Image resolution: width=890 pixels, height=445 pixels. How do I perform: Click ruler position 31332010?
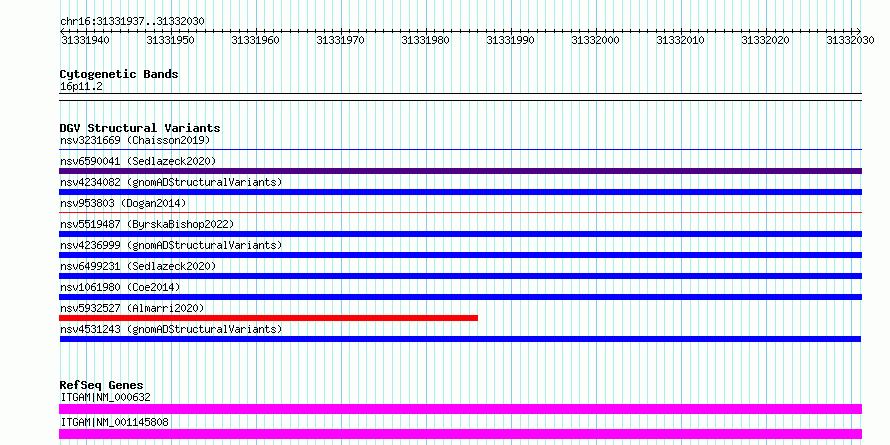pos(680,40)
